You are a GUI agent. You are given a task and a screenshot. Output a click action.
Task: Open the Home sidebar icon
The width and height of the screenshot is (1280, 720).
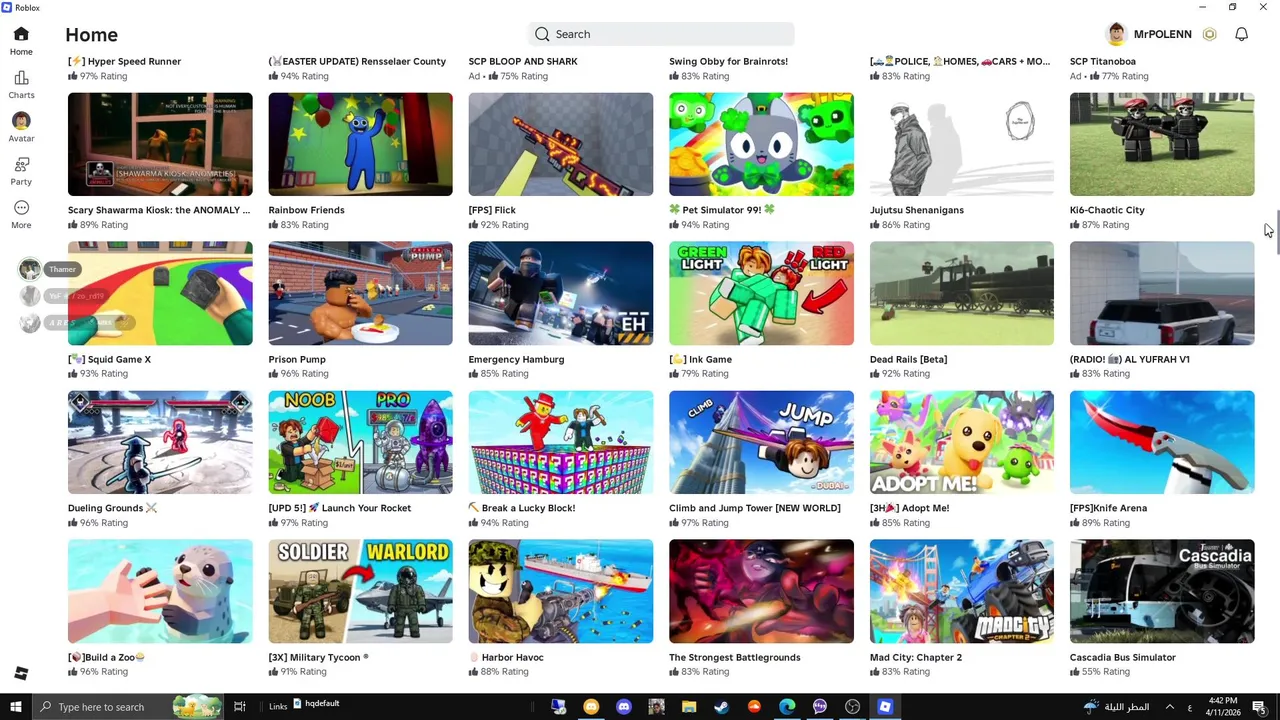click(21, 34)
